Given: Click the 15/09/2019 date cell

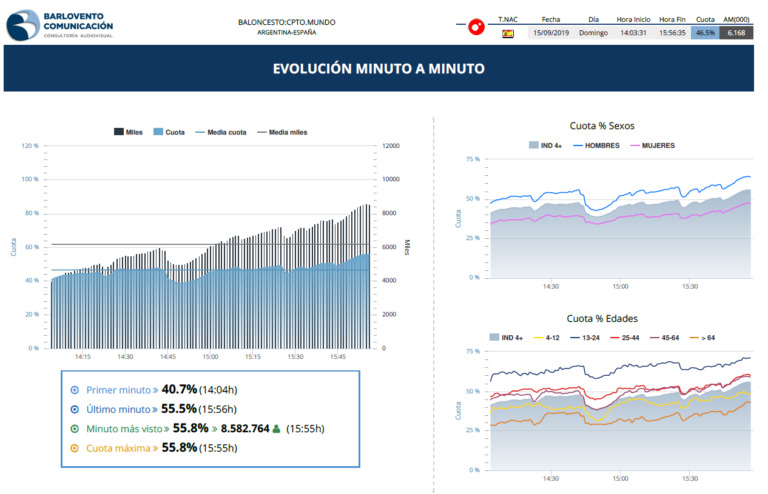Looking at the screenshot, I should (551, 33).
